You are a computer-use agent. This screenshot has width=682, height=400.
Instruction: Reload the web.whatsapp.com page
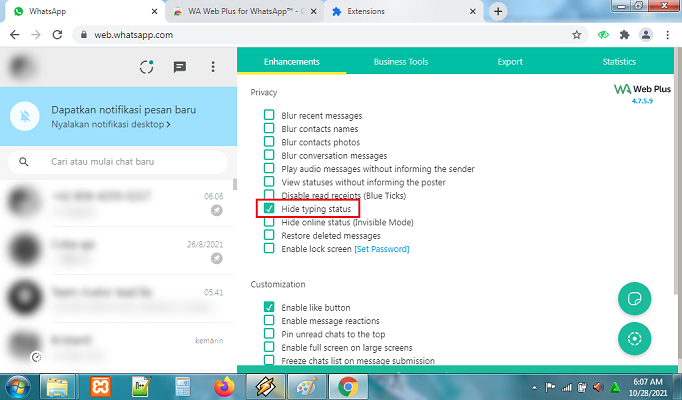(57, 35)
